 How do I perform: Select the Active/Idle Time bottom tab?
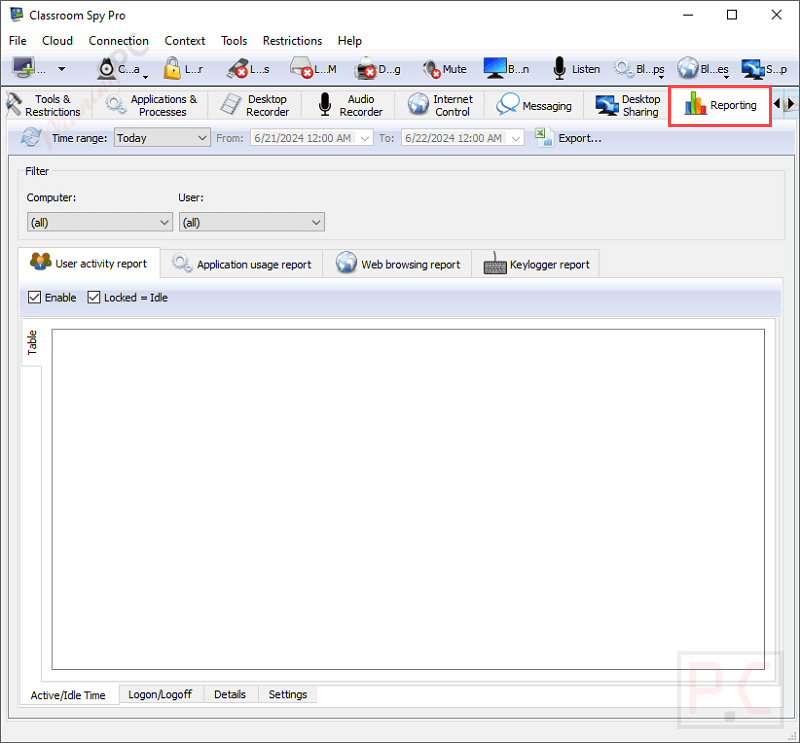click(x=68, y=695)
